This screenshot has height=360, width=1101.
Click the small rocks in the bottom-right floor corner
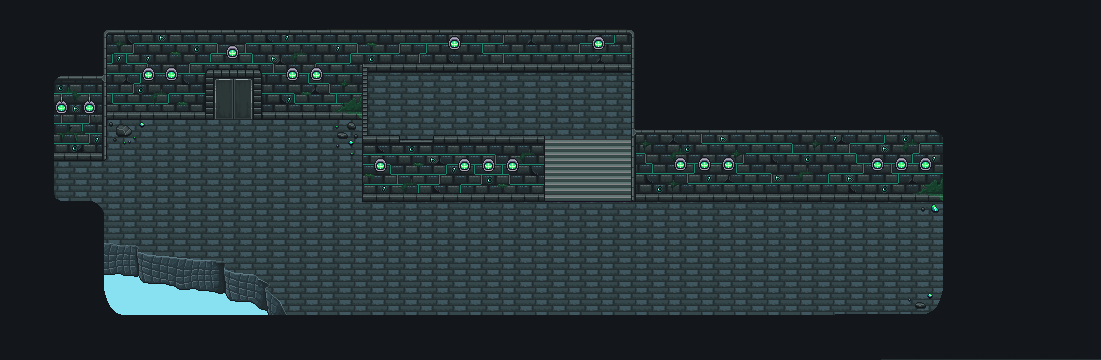[920, 305]
